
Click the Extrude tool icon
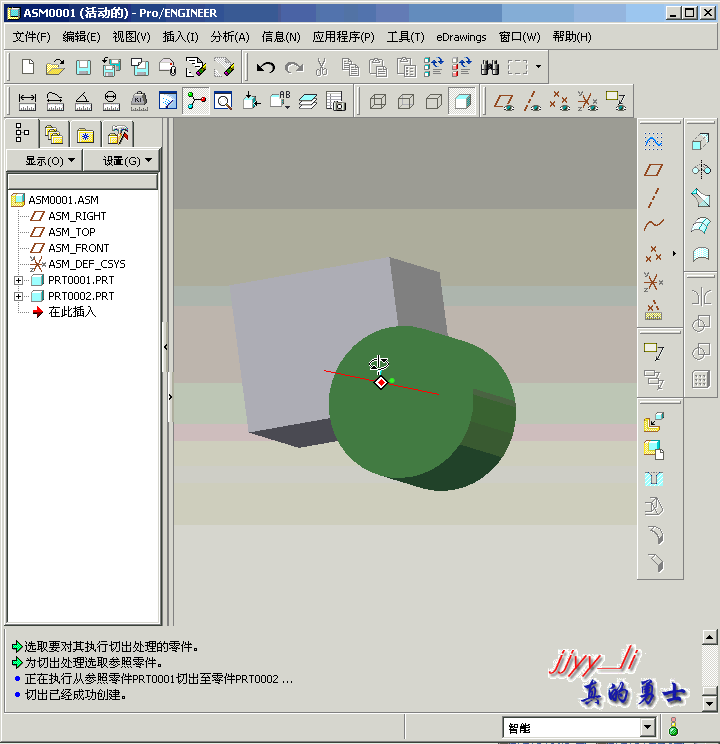pyautogui.click(x=701, y=141)
